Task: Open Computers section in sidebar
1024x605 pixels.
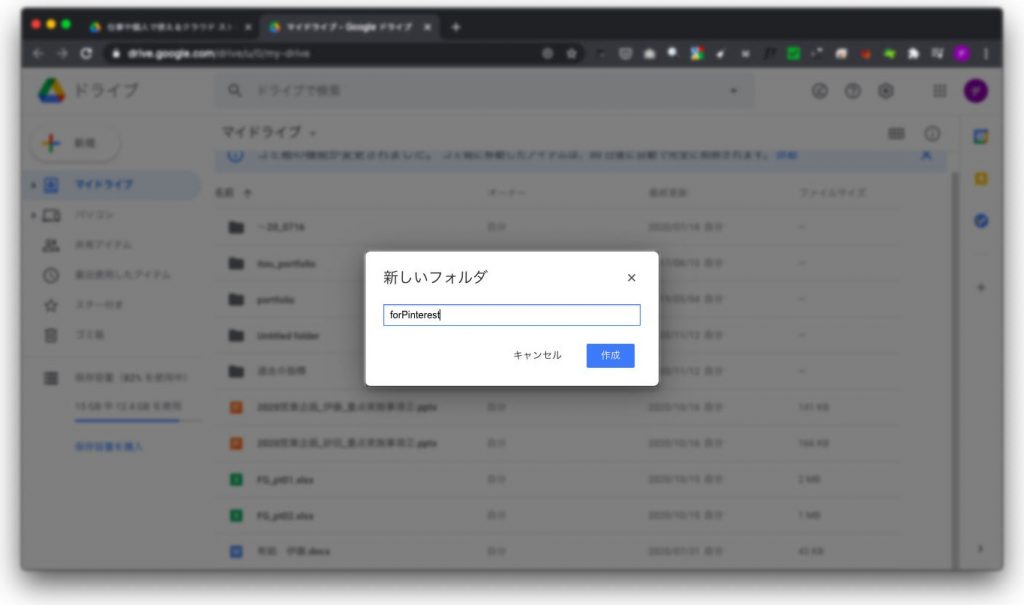Action: 94,215
